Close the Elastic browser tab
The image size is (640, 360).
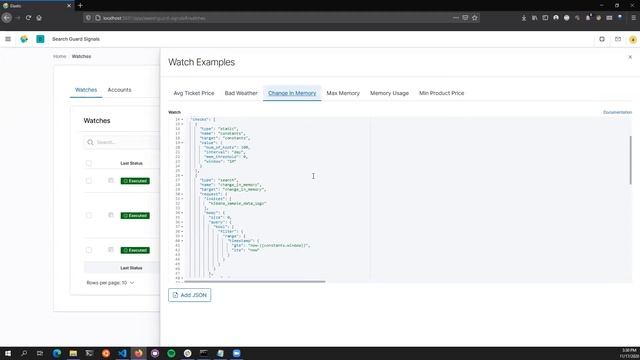(69, 6)
